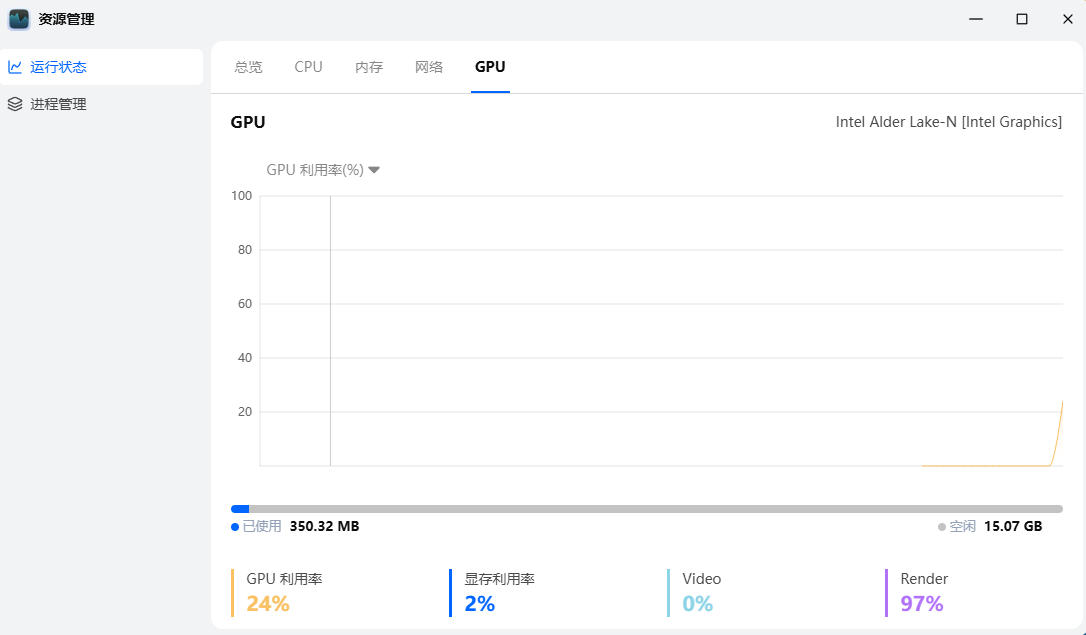
Task: Select the GPU tab
Action: coord(490,67)
